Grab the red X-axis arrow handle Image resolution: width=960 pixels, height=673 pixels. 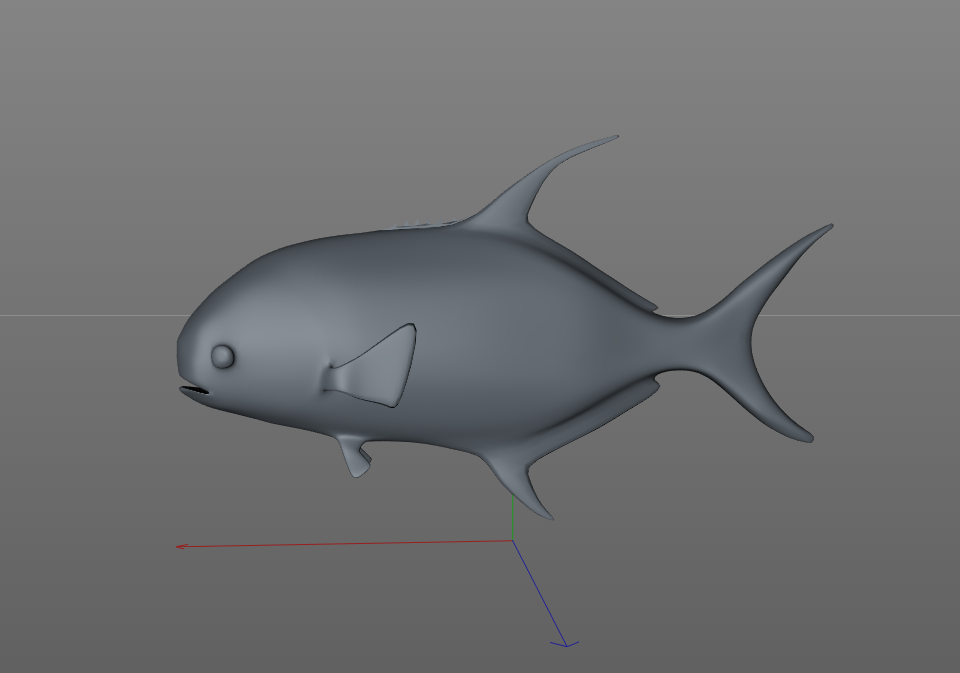pyautogui.click(x=181, y=546)
